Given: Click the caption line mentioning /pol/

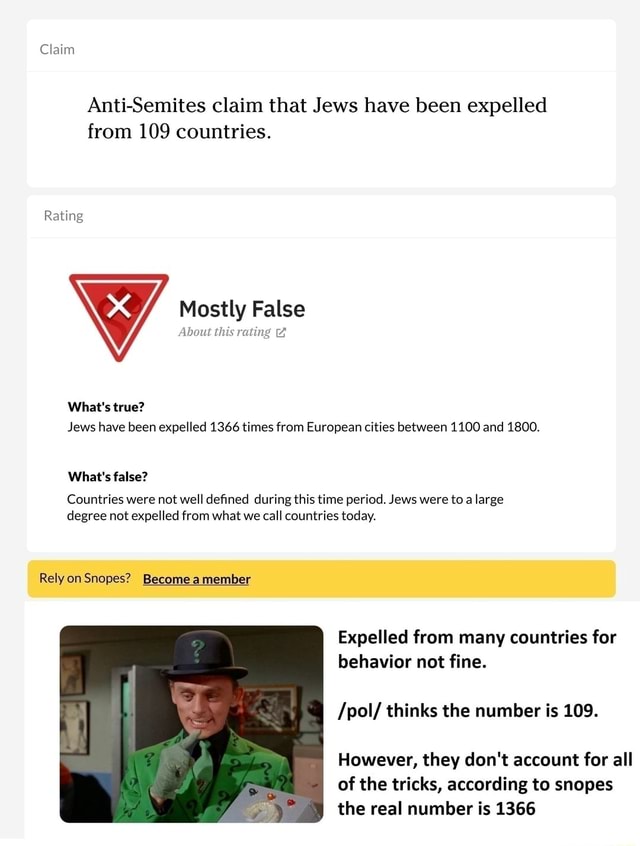Looking at the screenshot, I should [x=468, y=711].
